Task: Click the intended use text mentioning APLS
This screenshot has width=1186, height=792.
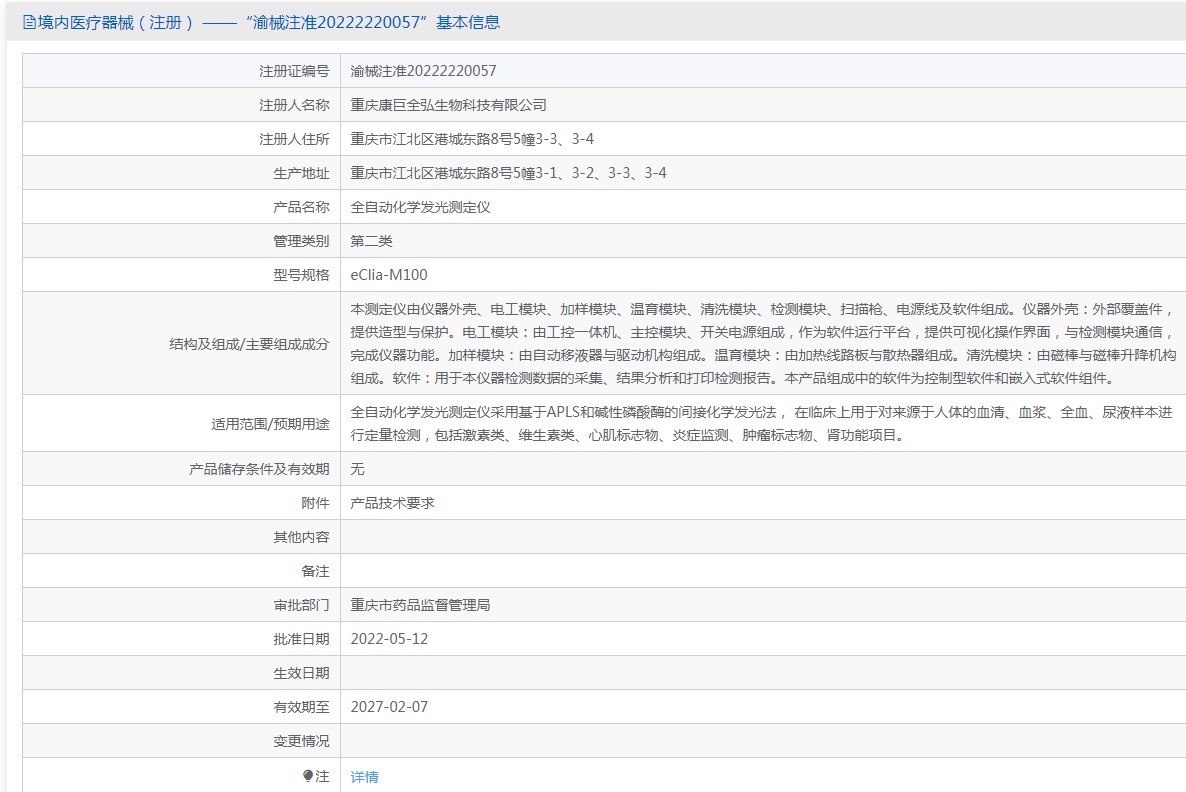Action: (761, 424)
